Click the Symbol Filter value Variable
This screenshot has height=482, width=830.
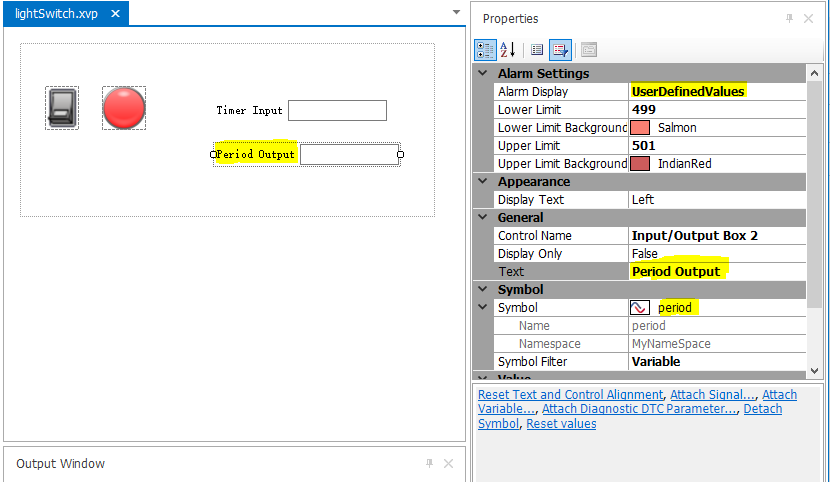[x=656, y=361]
